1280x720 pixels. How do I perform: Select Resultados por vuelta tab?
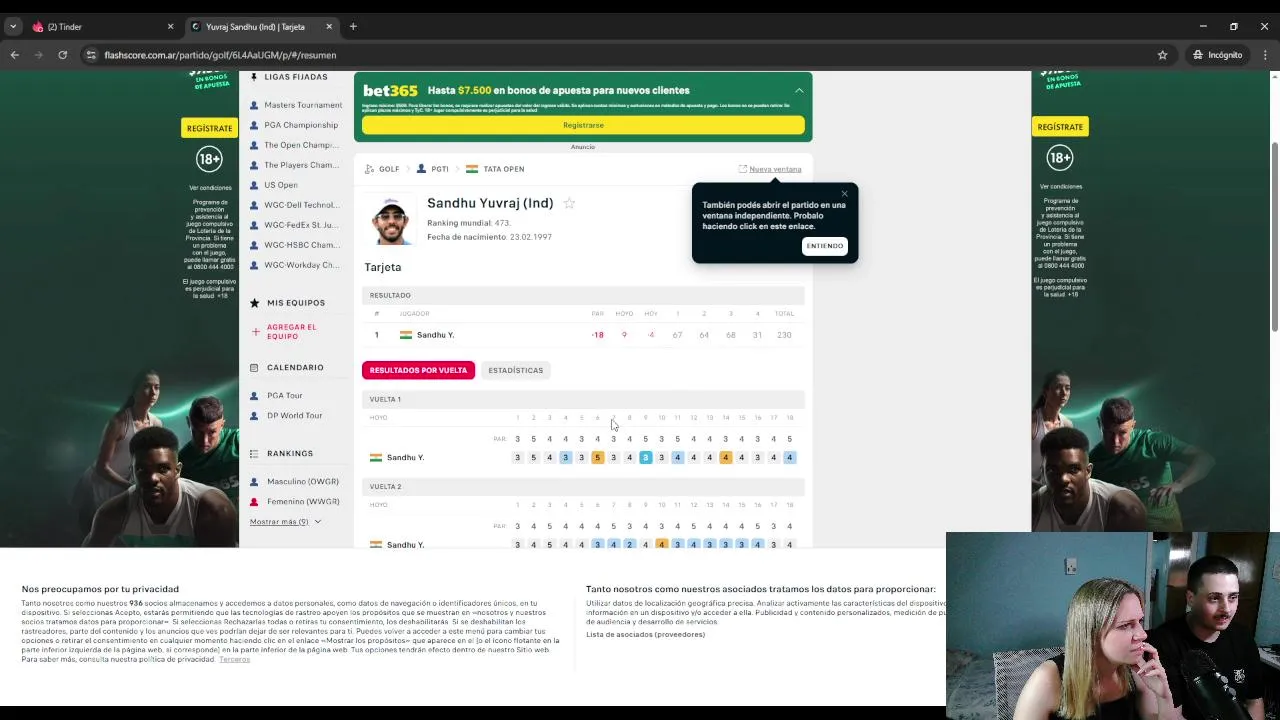[x=418, y=370]
